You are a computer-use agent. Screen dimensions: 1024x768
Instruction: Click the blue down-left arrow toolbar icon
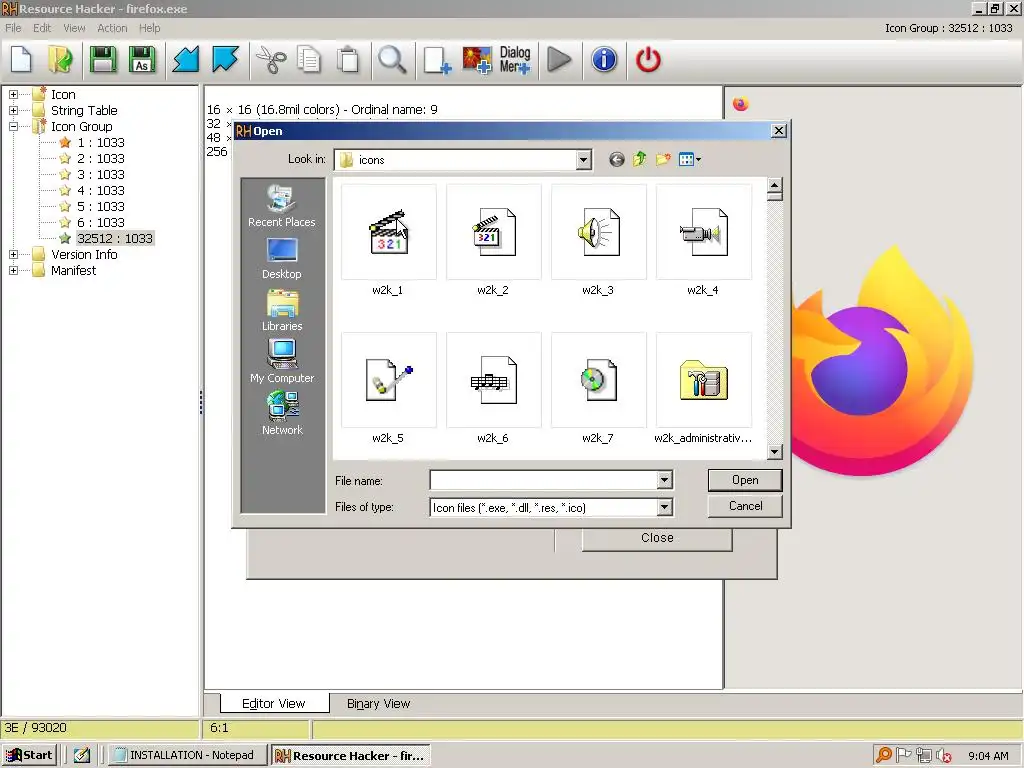(186, 59)
